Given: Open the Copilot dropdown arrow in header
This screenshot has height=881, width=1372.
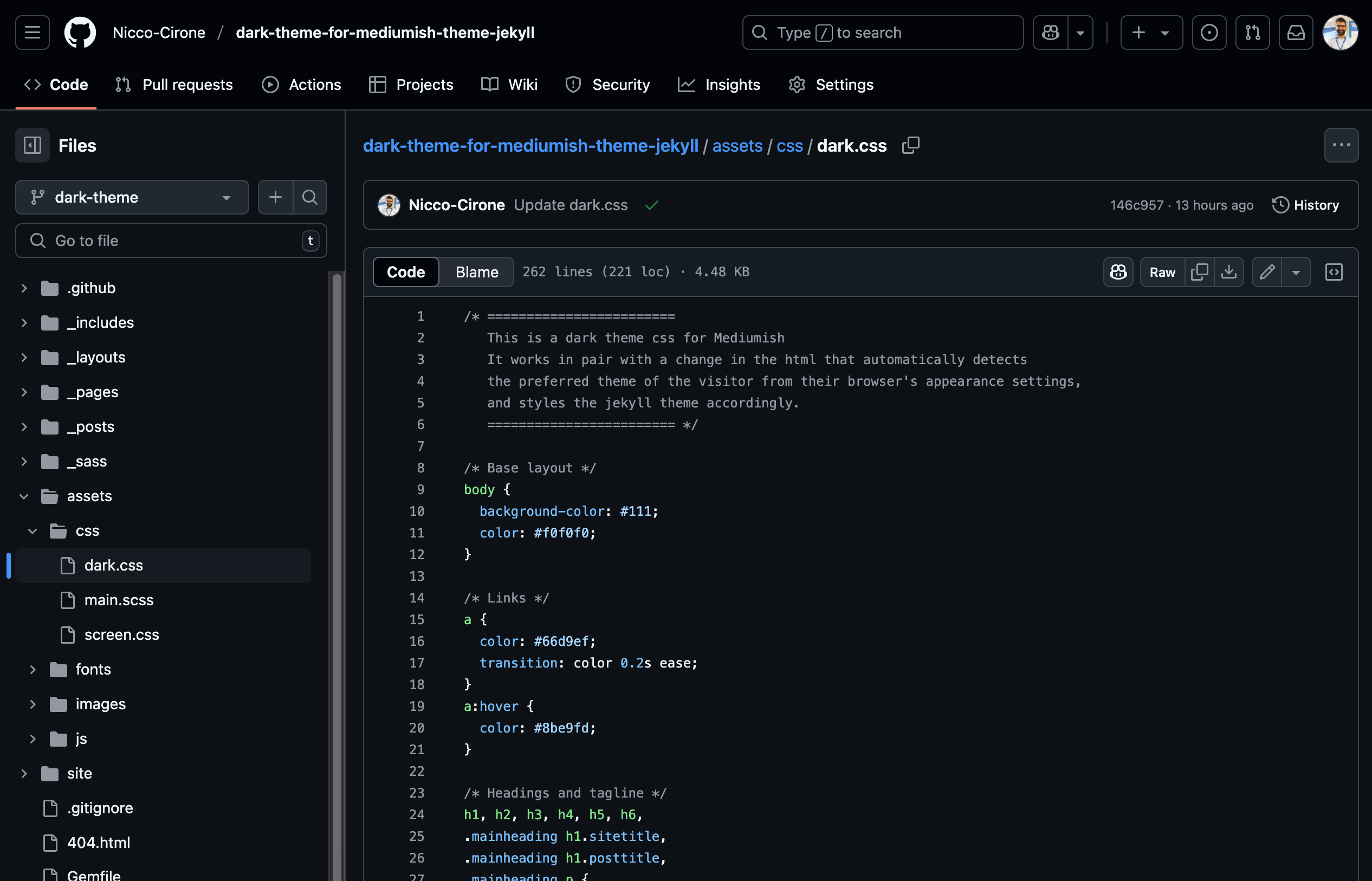Looking at the screenshot, I should [x=1080, y=33].
